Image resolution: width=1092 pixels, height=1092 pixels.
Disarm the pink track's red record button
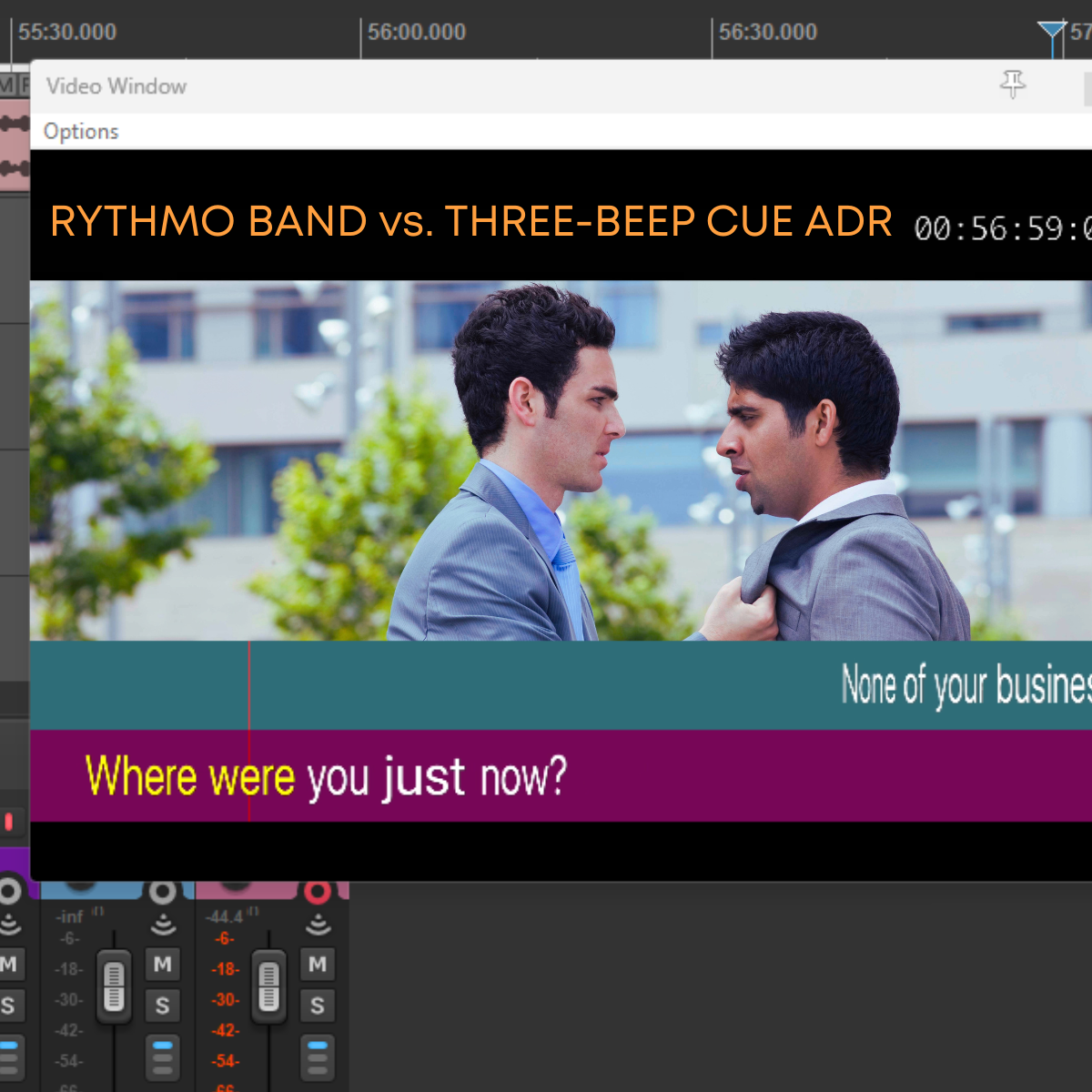317,892
